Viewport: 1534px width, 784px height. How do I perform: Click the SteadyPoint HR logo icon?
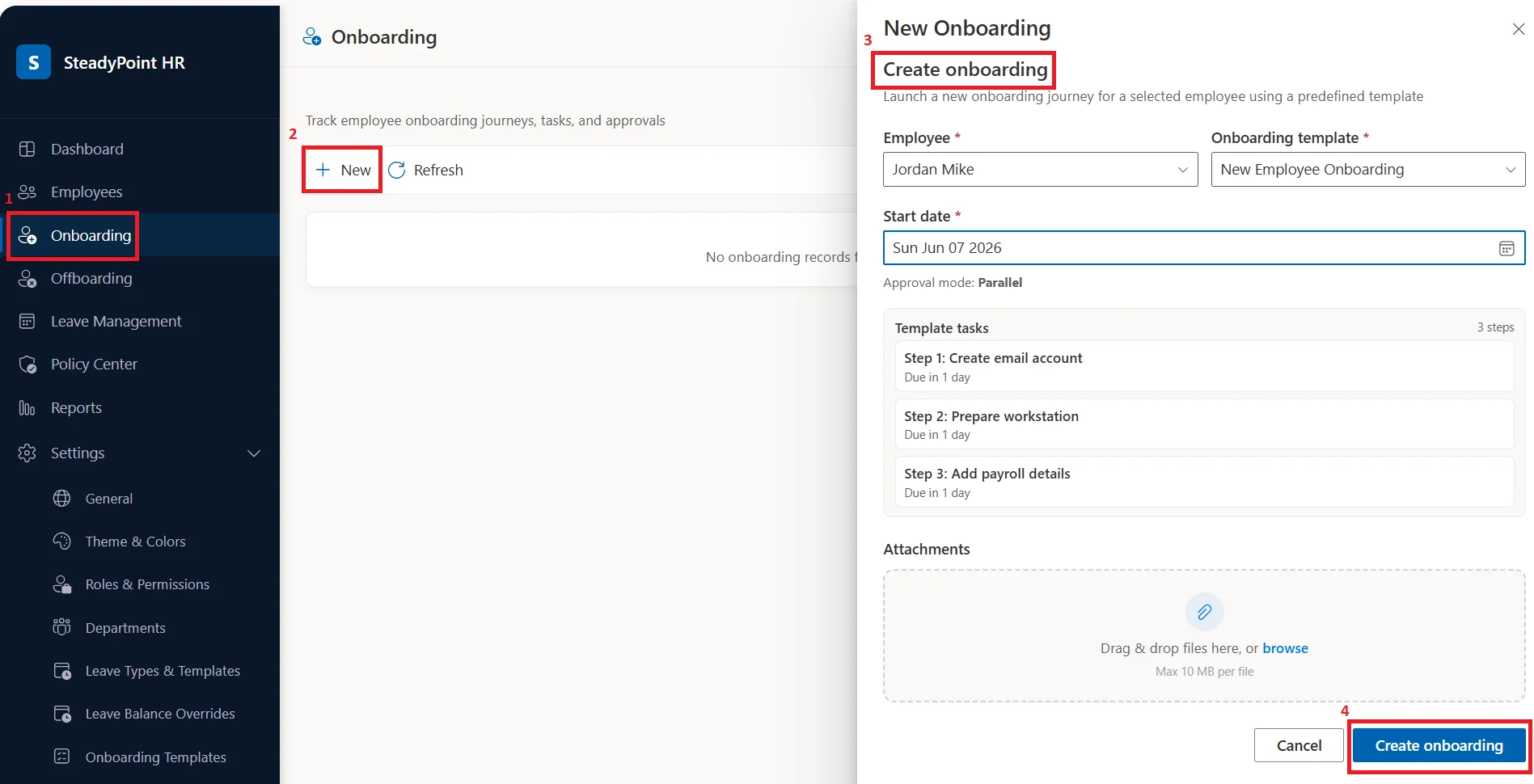pos(33,62)
